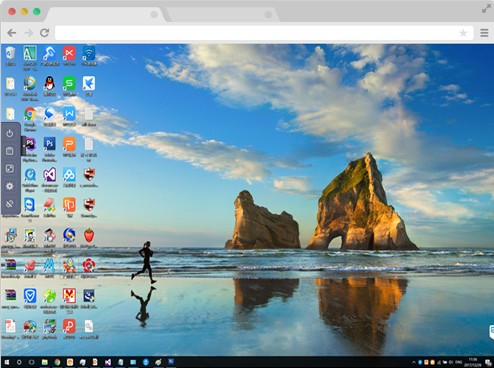The height and width of the screenshot is (368, 494).
Task: Open the clipboard icon in the side panel
Action: point(10,151)
